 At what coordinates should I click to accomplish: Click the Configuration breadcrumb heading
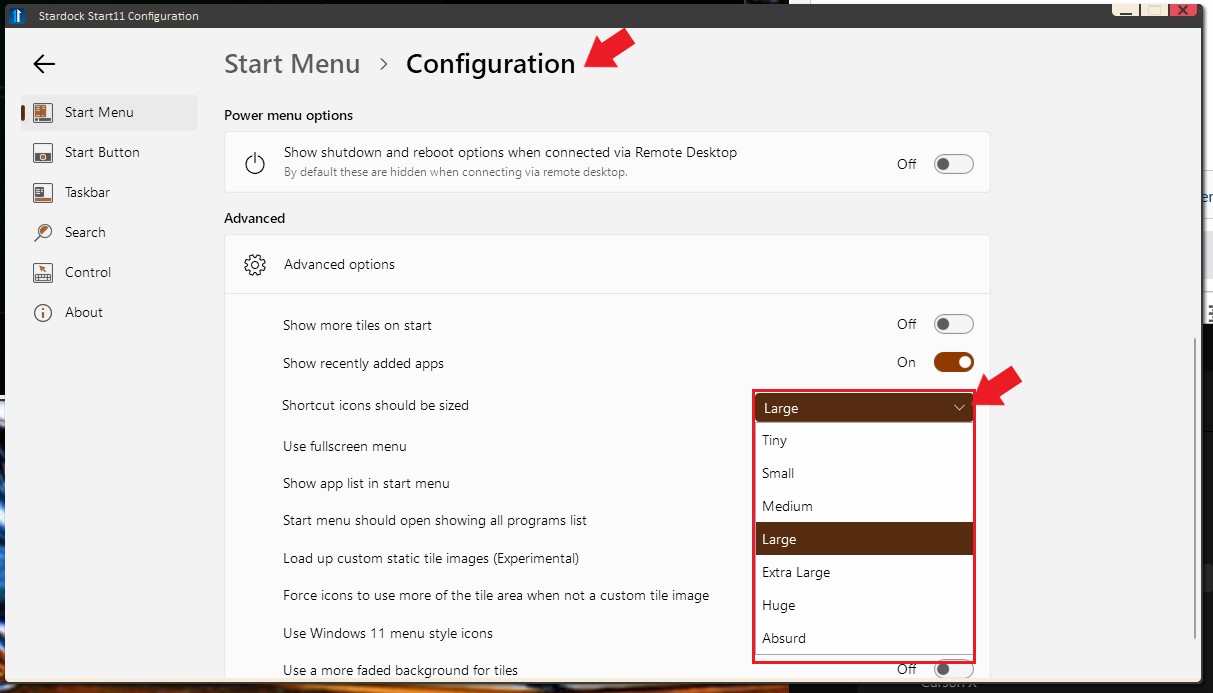[490, 64]
